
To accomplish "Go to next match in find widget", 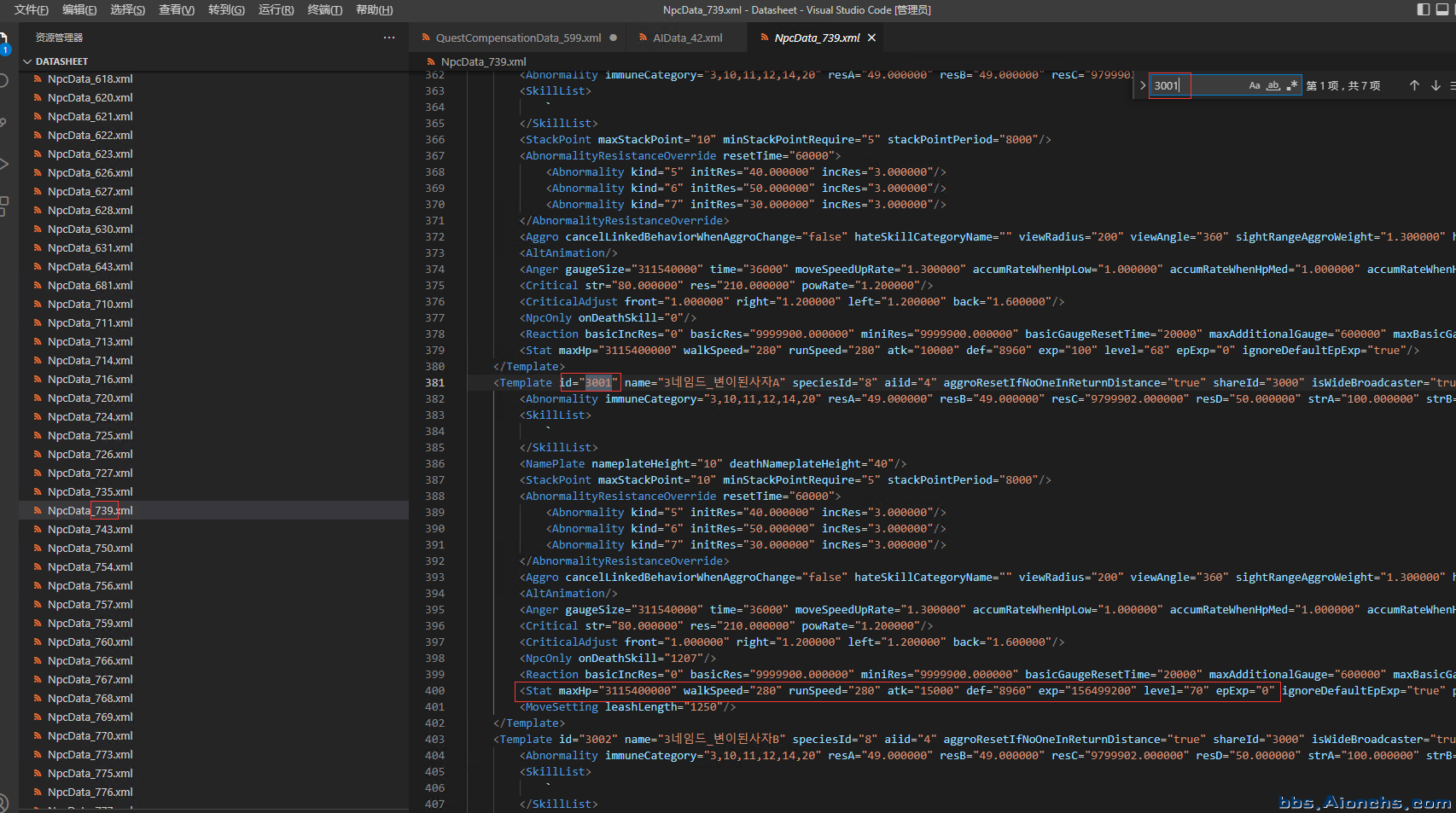I will [x=1436, y=85].
